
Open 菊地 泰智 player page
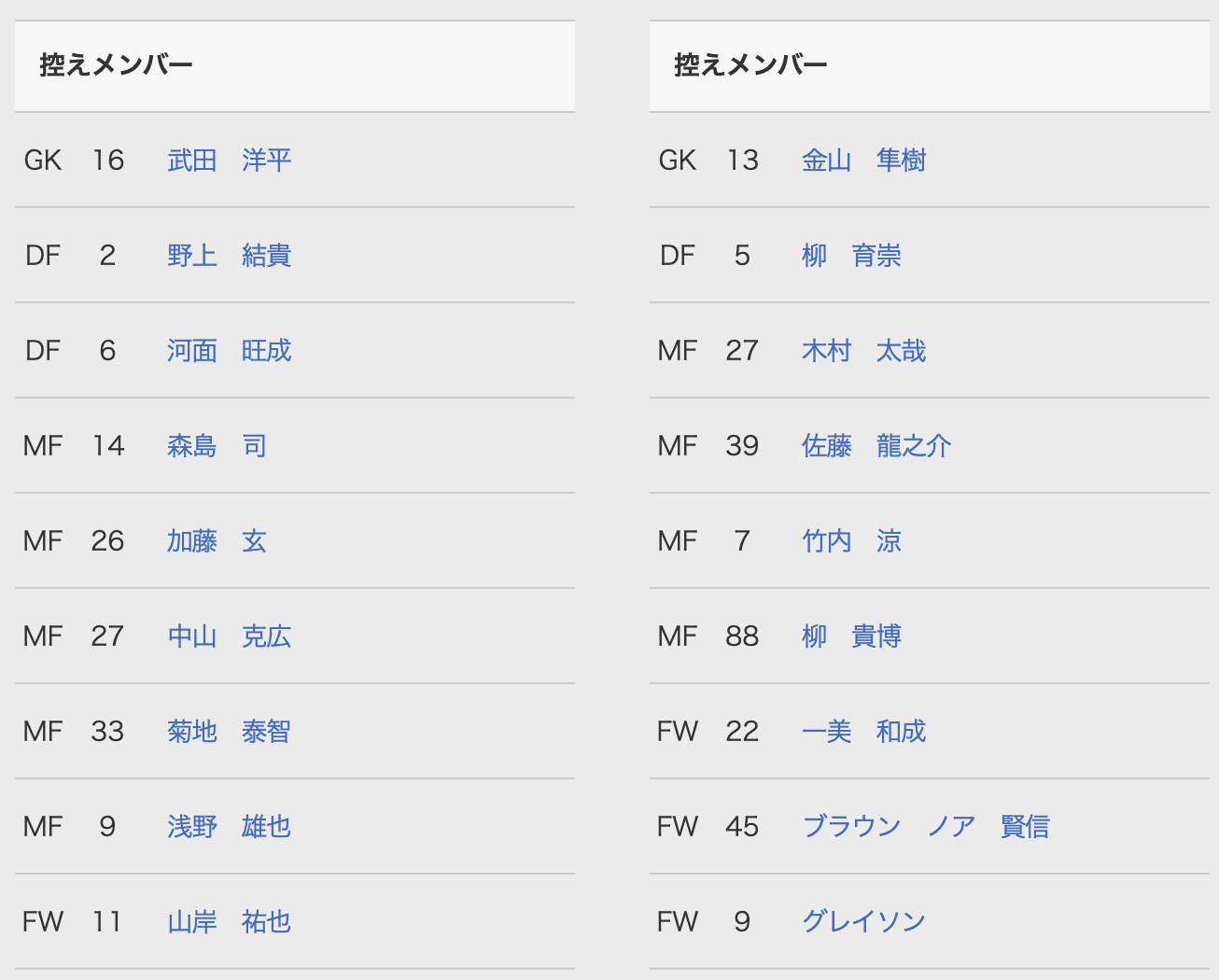(230, 732)
